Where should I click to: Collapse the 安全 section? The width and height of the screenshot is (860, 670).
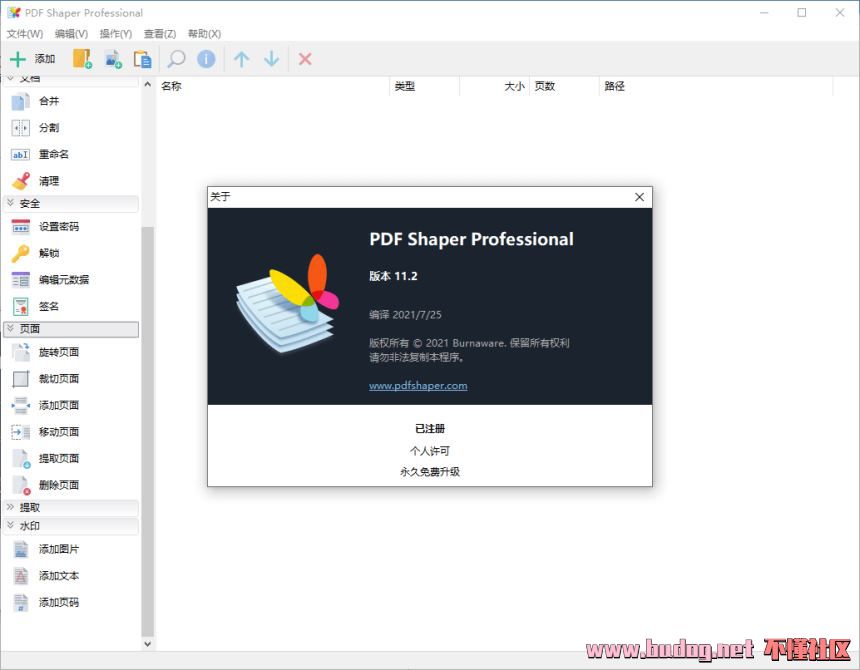[x=71, y=203]
